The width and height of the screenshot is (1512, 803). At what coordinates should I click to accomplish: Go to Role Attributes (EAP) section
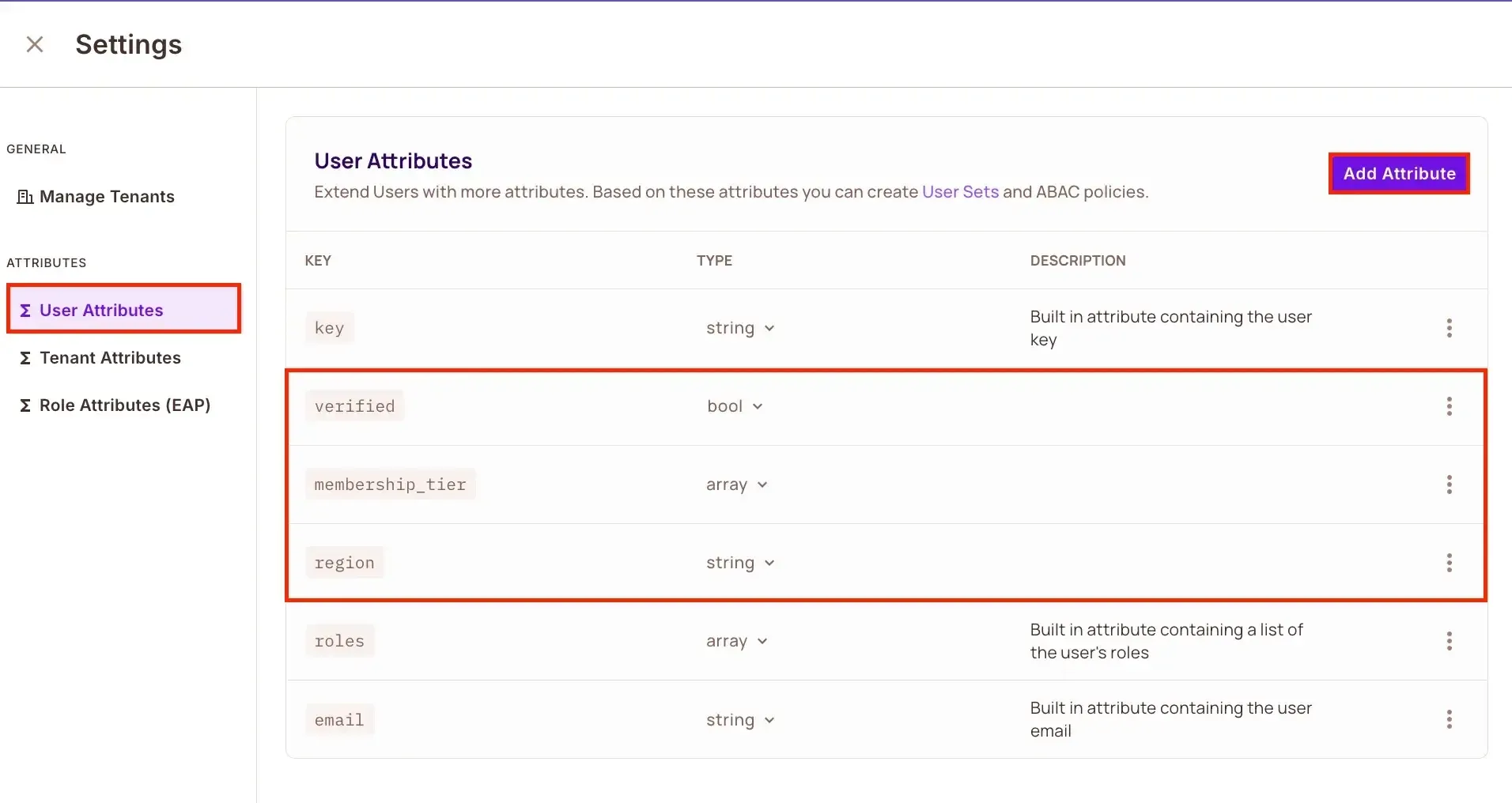click(x=125, y=405)
